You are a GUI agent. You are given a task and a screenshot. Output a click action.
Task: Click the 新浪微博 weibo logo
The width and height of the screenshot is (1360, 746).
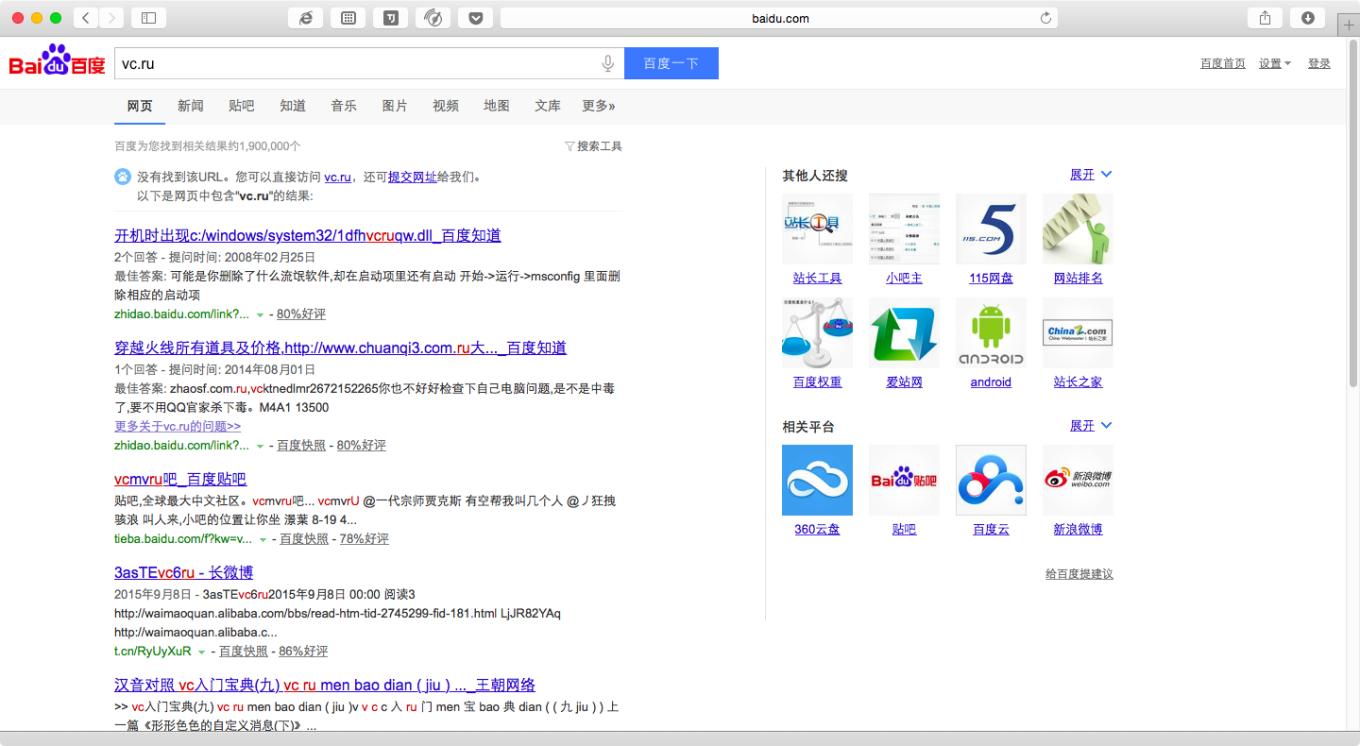pos(1078,480)
